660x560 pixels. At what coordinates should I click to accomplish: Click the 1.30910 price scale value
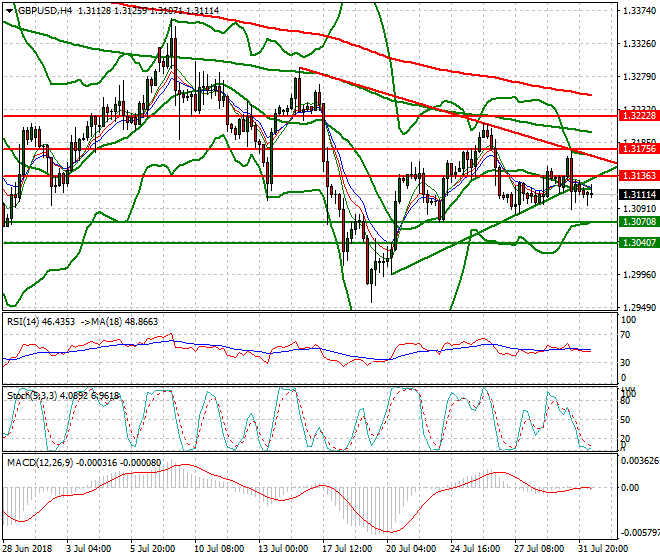[x=639, y=209]
